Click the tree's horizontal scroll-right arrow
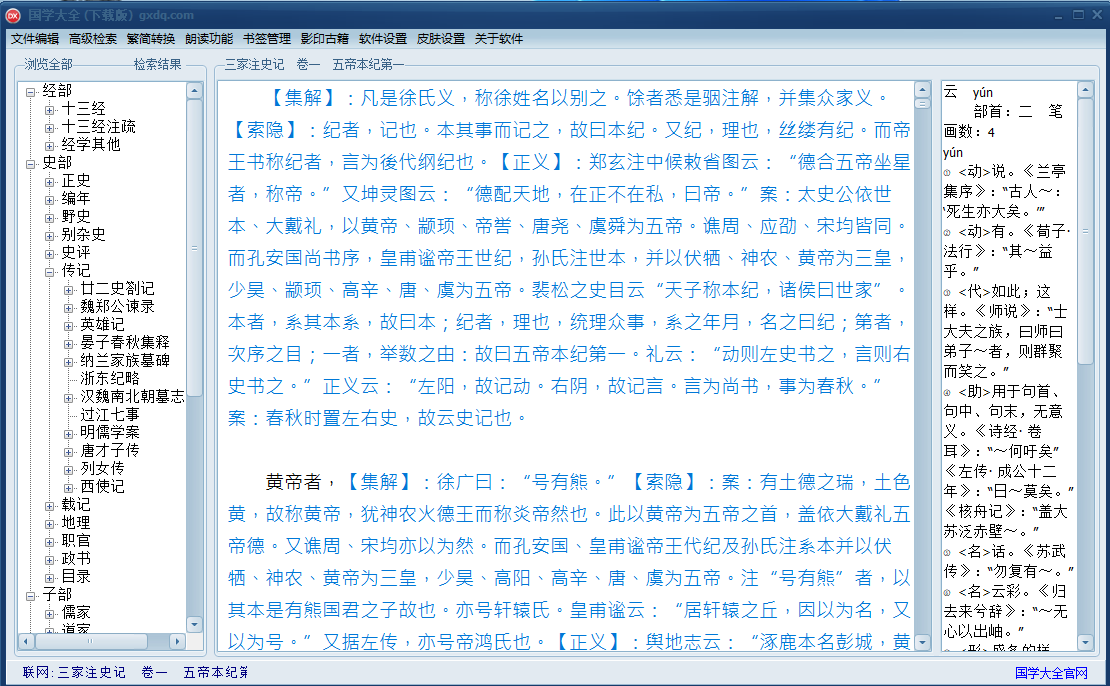1110x686 pixels. pos(178,641)
